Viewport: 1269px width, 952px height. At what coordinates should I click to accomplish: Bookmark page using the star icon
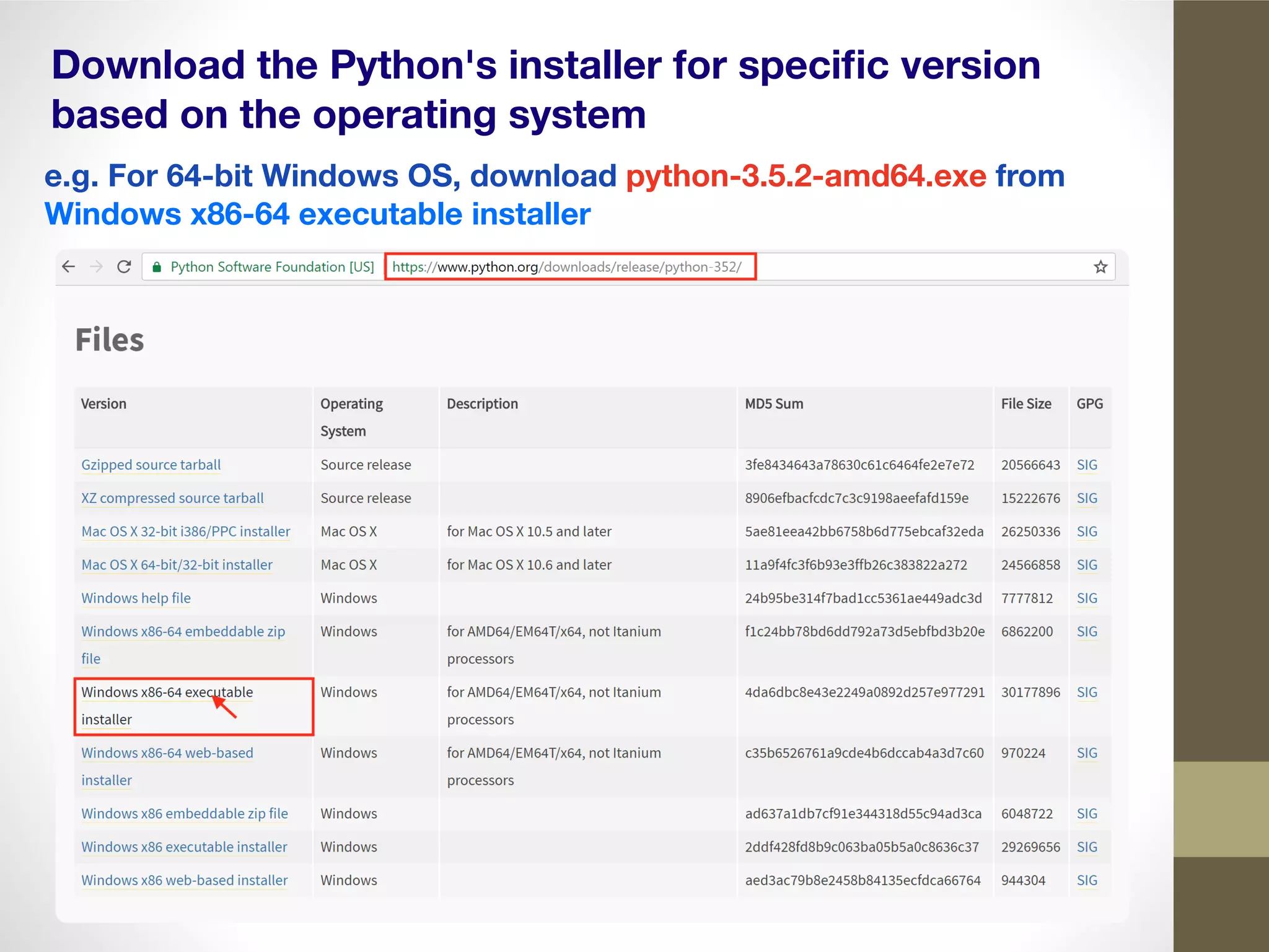(x=1100, y=267)
